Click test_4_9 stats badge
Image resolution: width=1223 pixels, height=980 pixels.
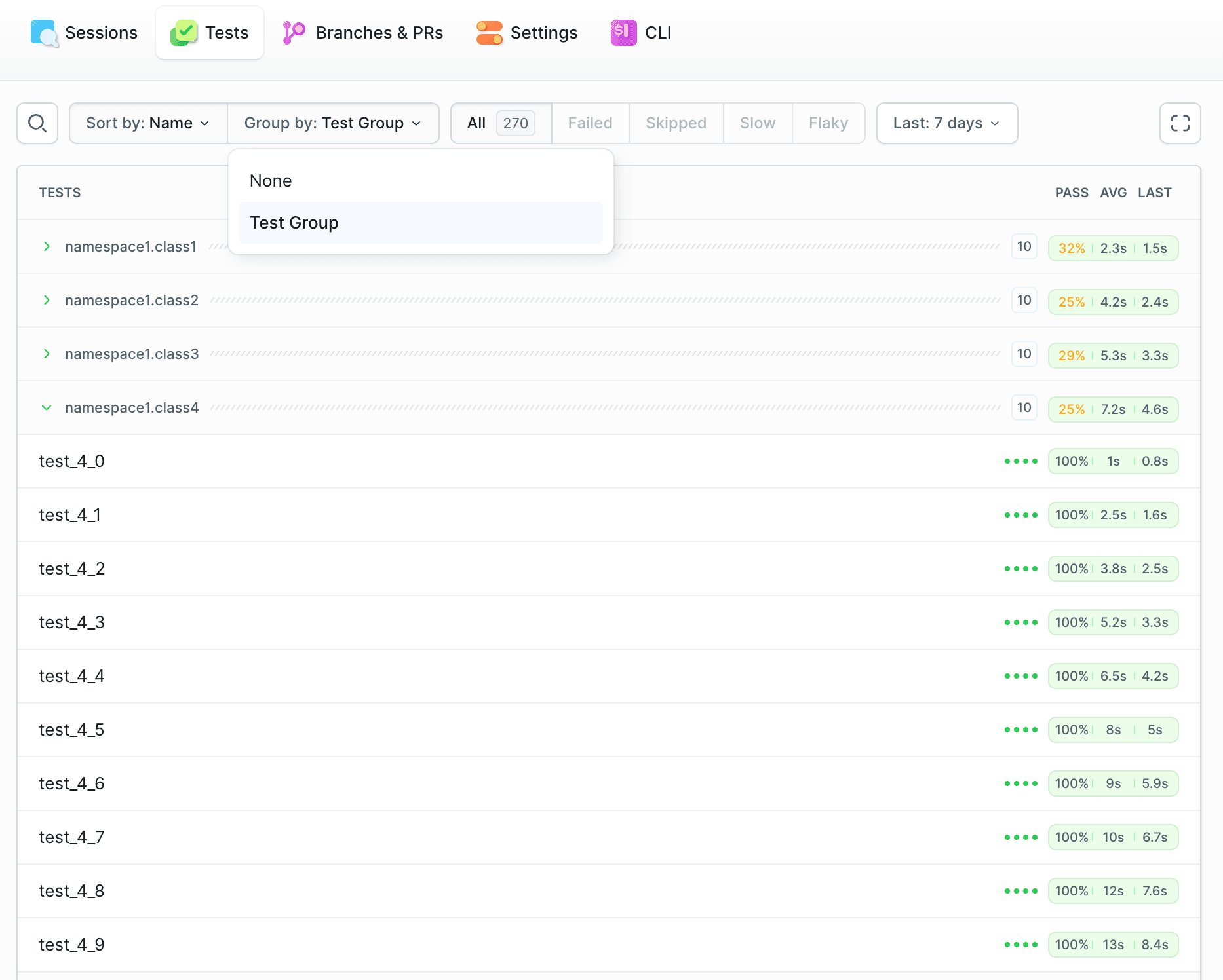point(1112,945)
